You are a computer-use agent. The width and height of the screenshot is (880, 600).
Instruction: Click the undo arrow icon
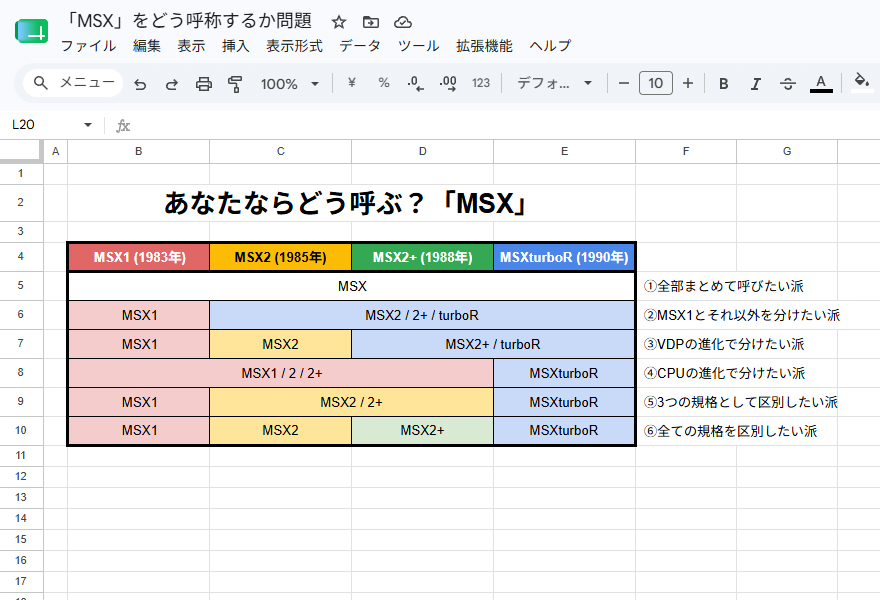(x=140, y=84)
